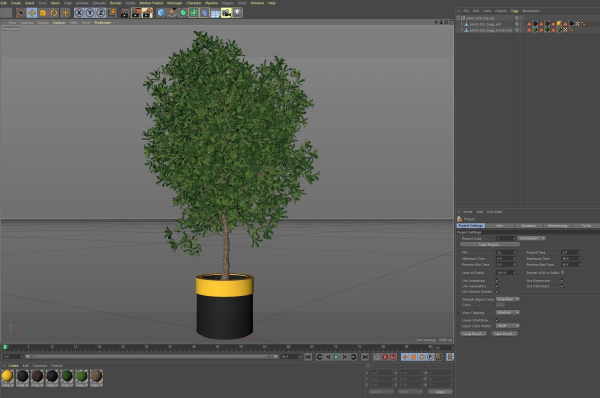Go to end of animation

pyautogui.click(x=365, y=357)
